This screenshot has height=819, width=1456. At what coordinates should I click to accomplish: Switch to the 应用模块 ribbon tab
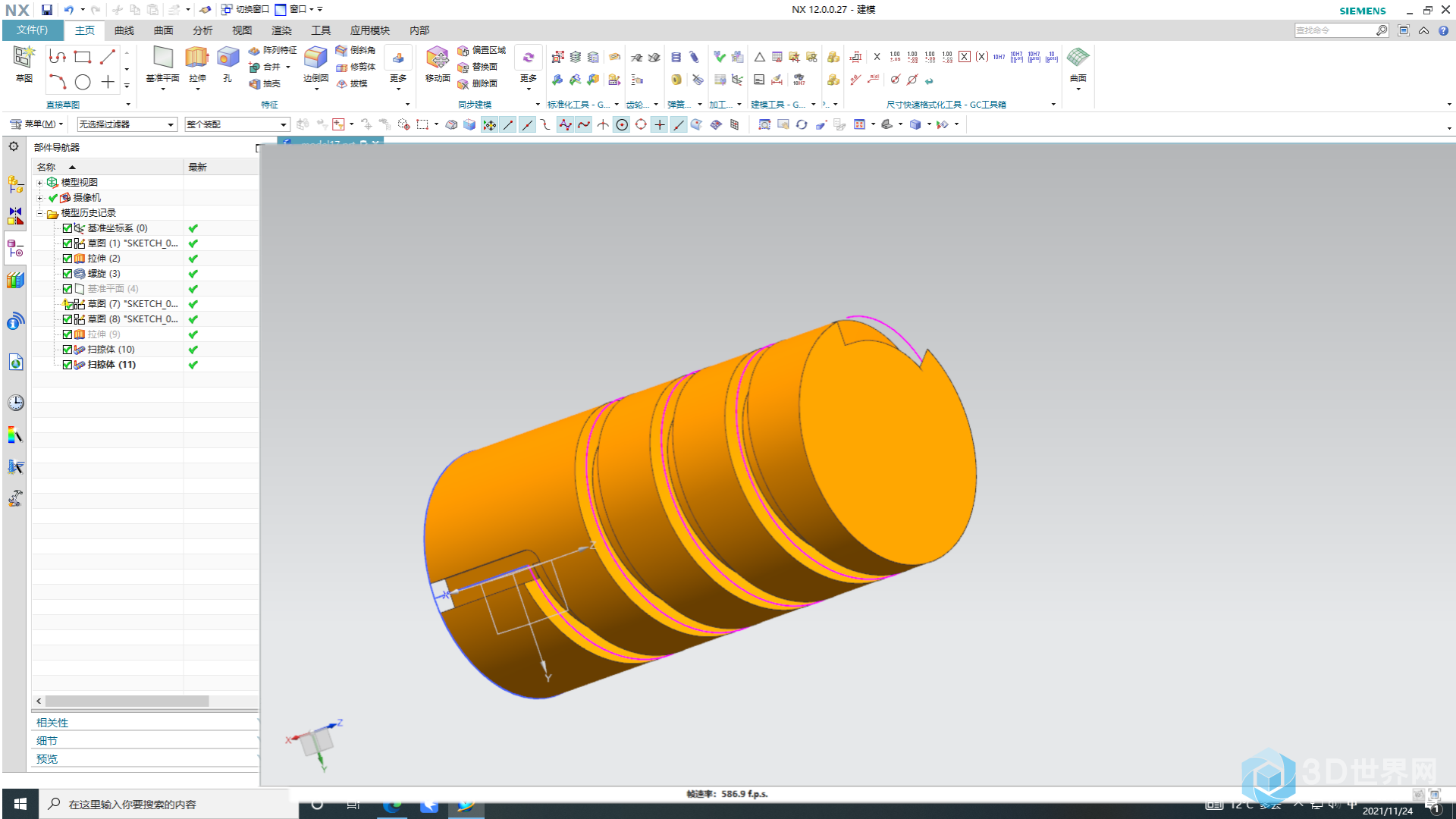370,30
